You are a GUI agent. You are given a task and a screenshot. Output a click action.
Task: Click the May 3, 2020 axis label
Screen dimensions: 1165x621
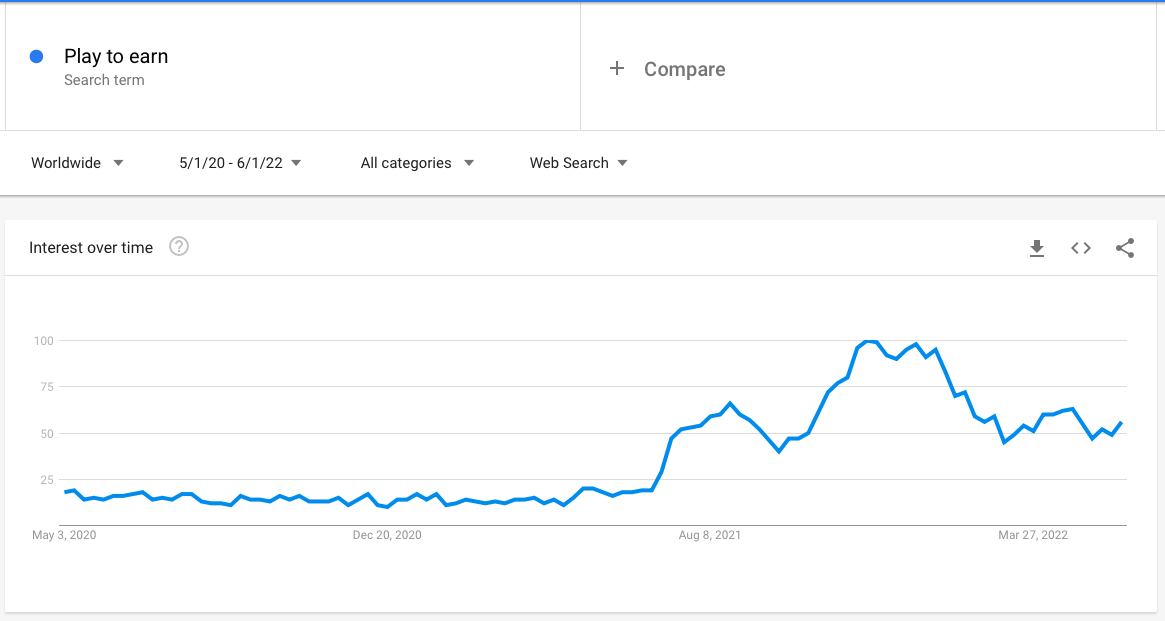[x=64, y=535]
